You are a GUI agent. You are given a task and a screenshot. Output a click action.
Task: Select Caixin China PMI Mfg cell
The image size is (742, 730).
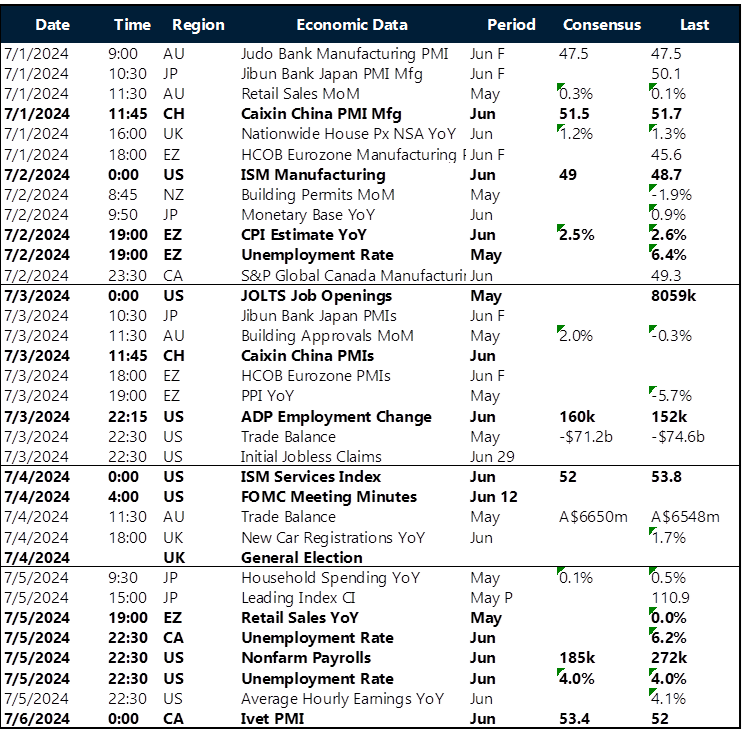pyautogui.click(x=321, y=114)
